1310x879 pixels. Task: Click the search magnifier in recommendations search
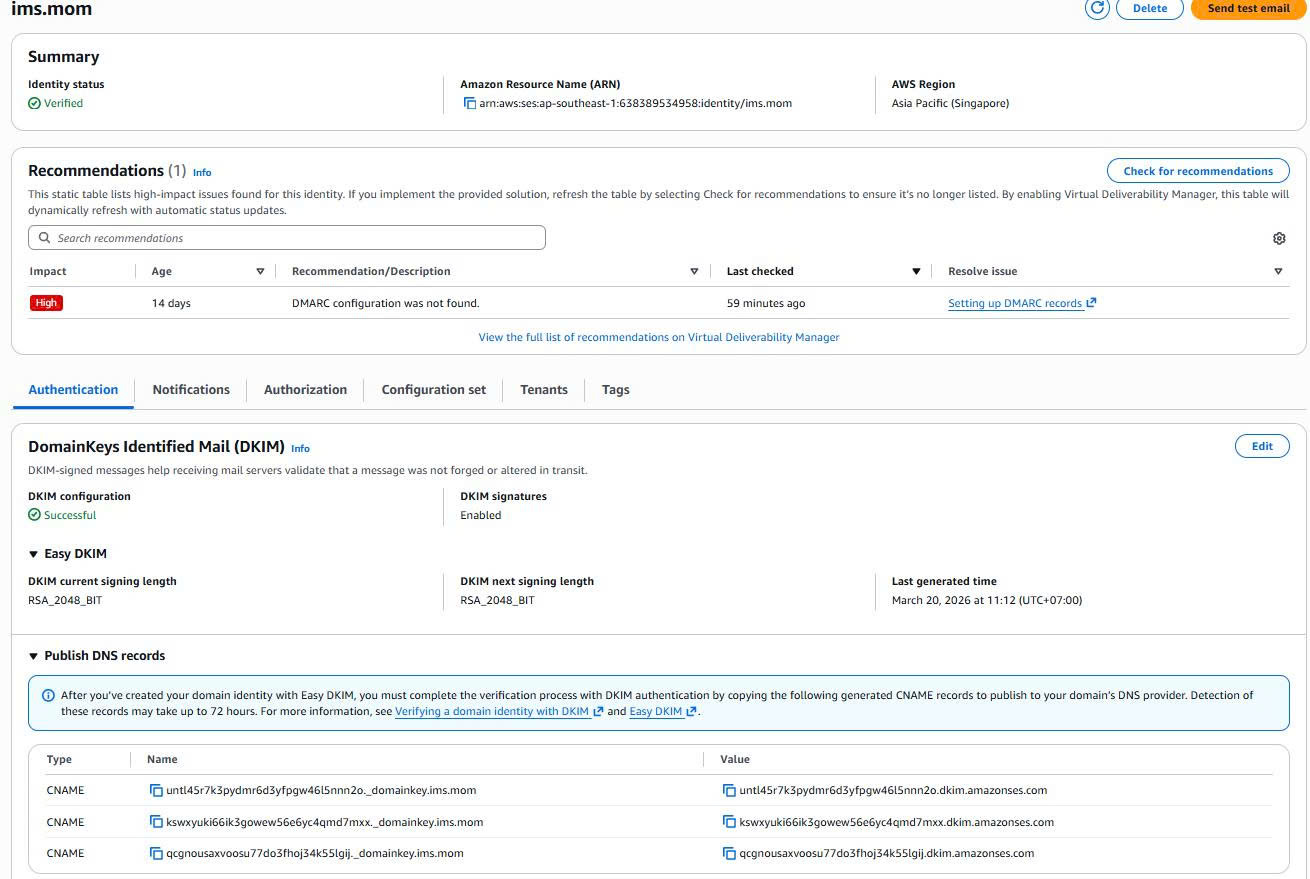pyautogui.click(x=44, y=237)
